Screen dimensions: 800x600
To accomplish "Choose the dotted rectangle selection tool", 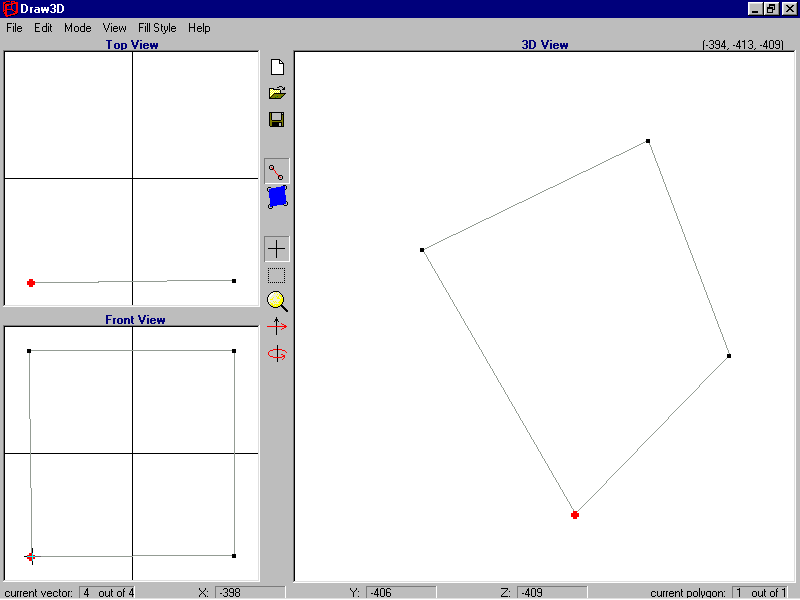I will pyautogui.click(x=277, y=276).
